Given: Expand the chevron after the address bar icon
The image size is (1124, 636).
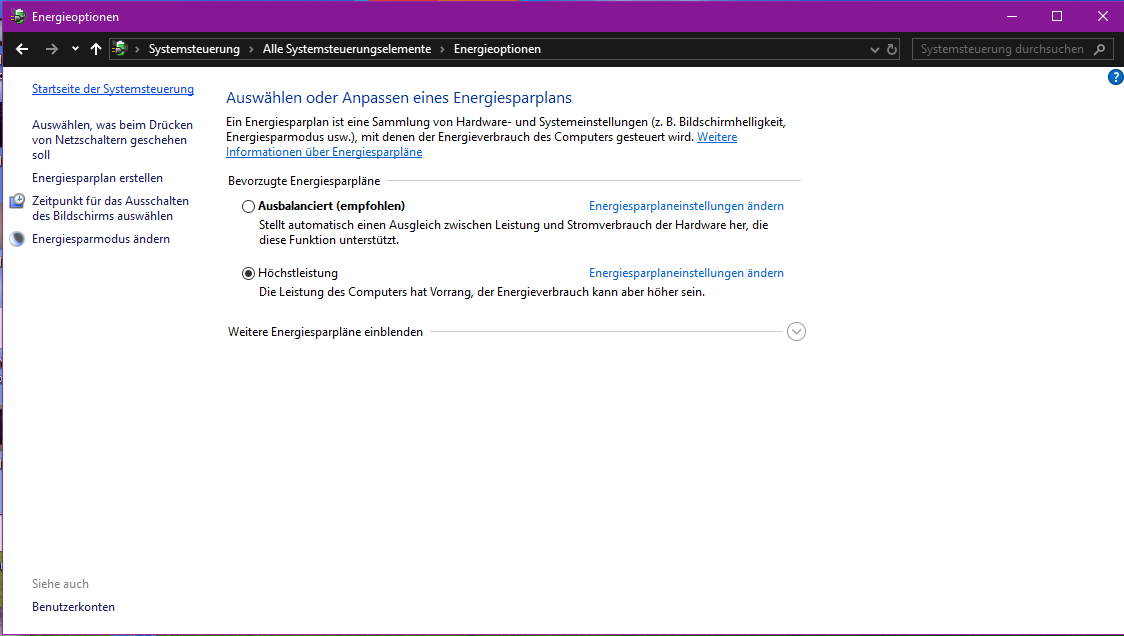Looking at the screenshot, I should 138,49.
